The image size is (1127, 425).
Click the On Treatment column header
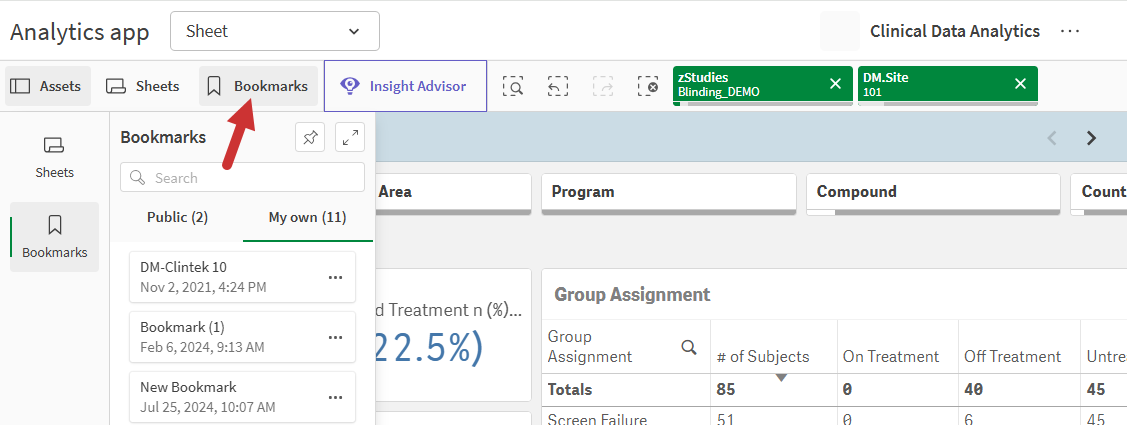tap(891, 357)
